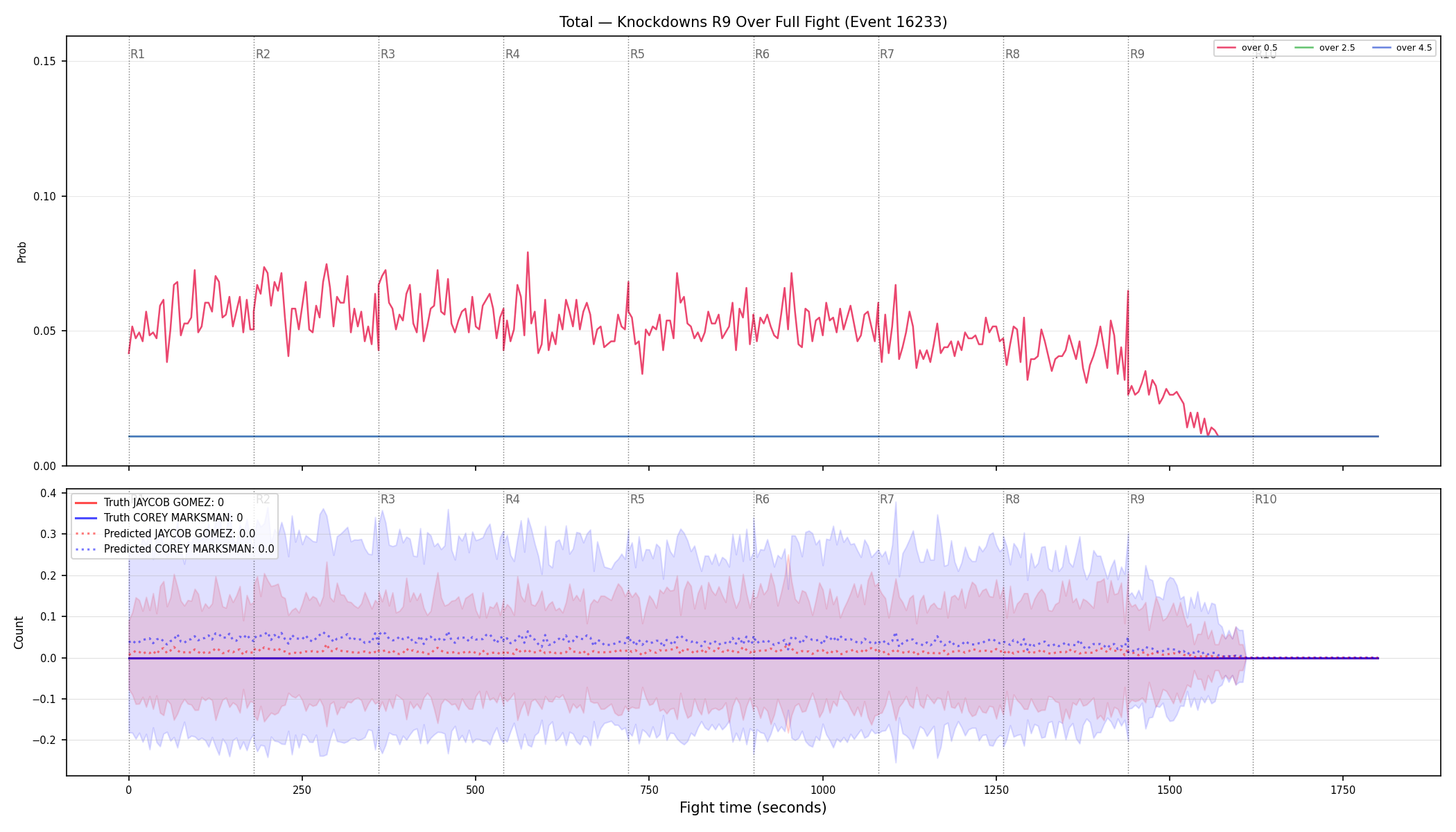Select the 750 tick on the time axis

[649, 790]
